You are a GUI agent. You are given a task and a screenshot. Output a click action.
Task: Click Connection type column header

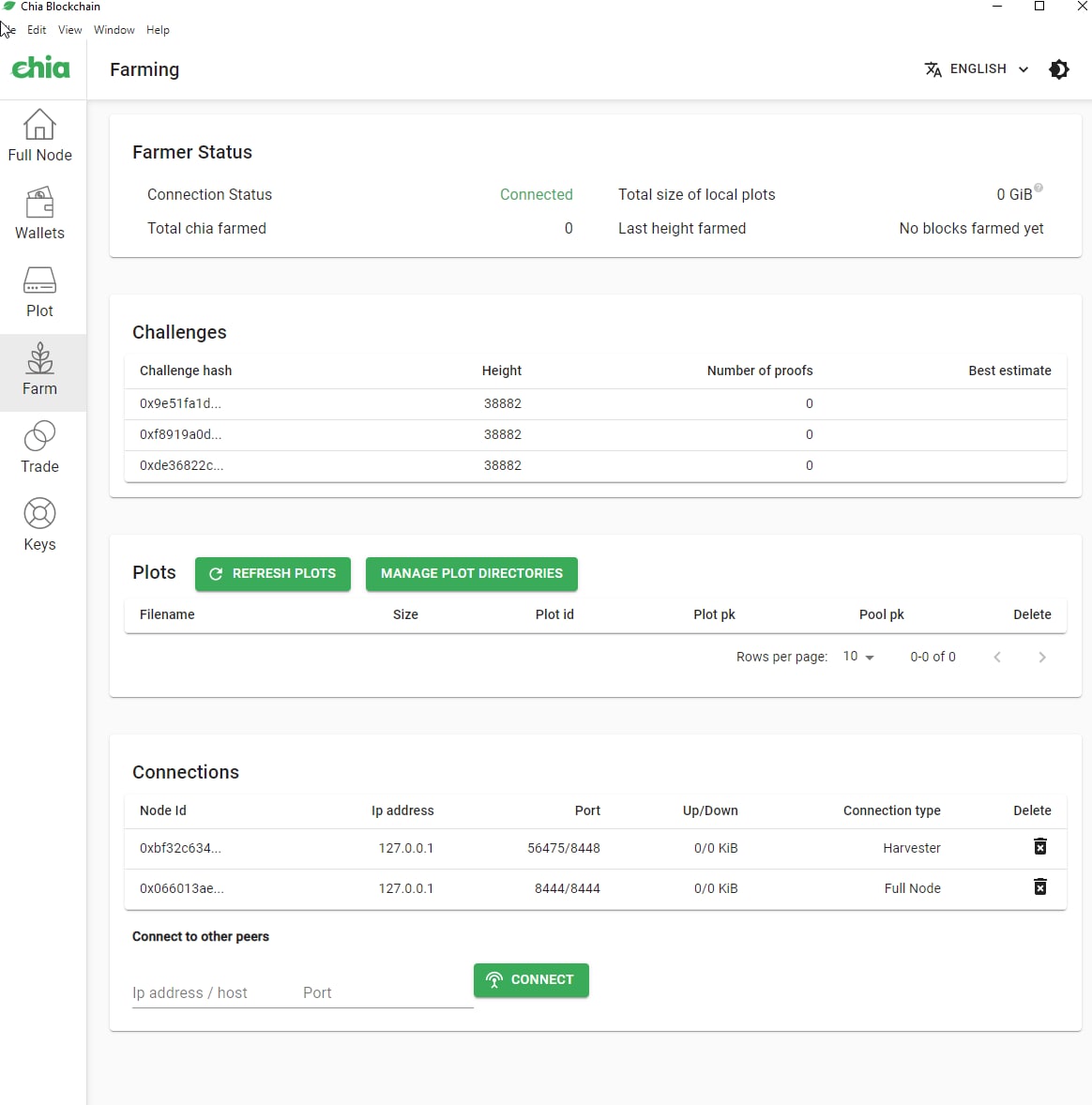[x=892, y=810]
